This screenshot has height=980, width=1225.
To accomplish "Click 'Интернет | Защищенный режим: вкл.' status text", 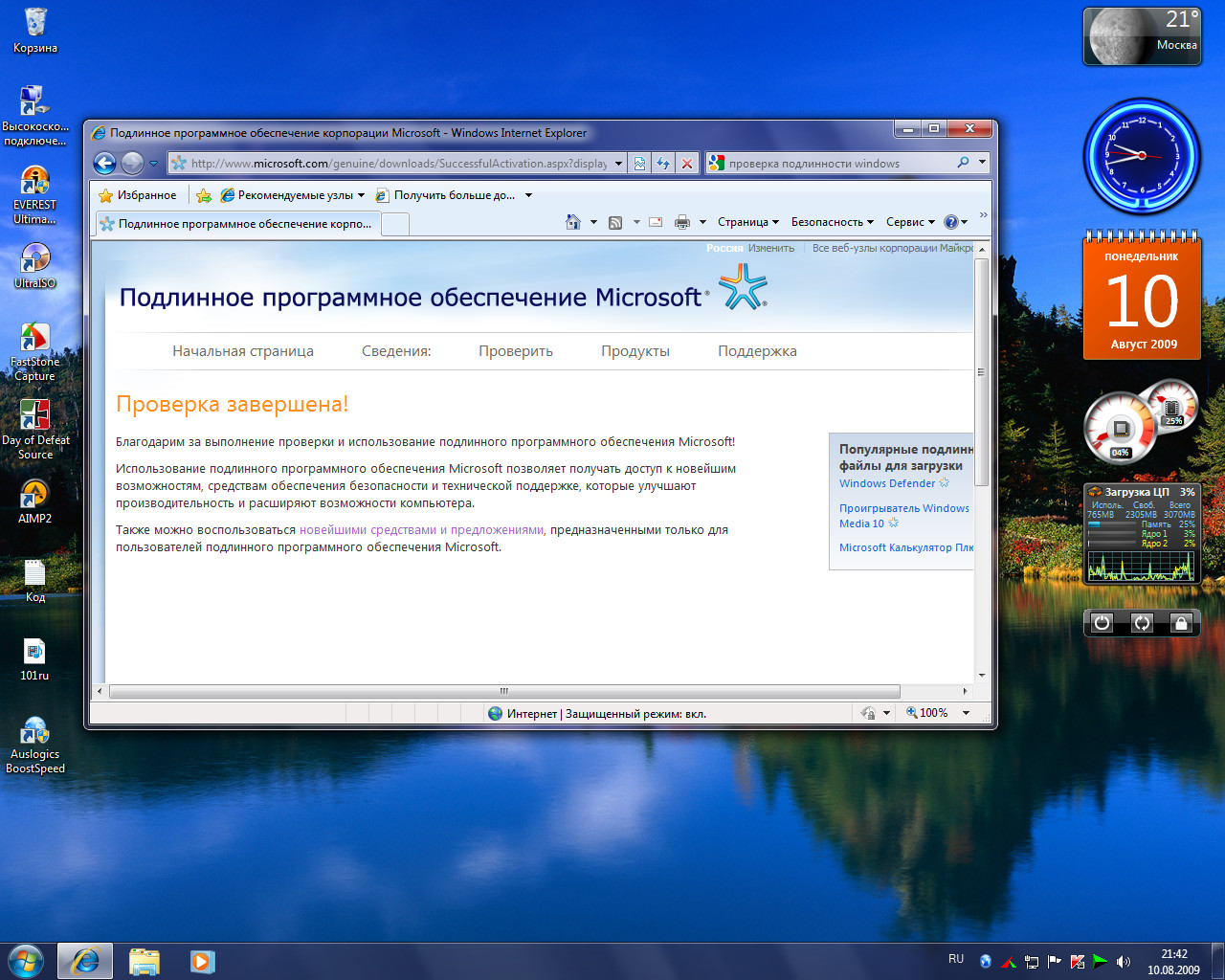I will point(607,714).
